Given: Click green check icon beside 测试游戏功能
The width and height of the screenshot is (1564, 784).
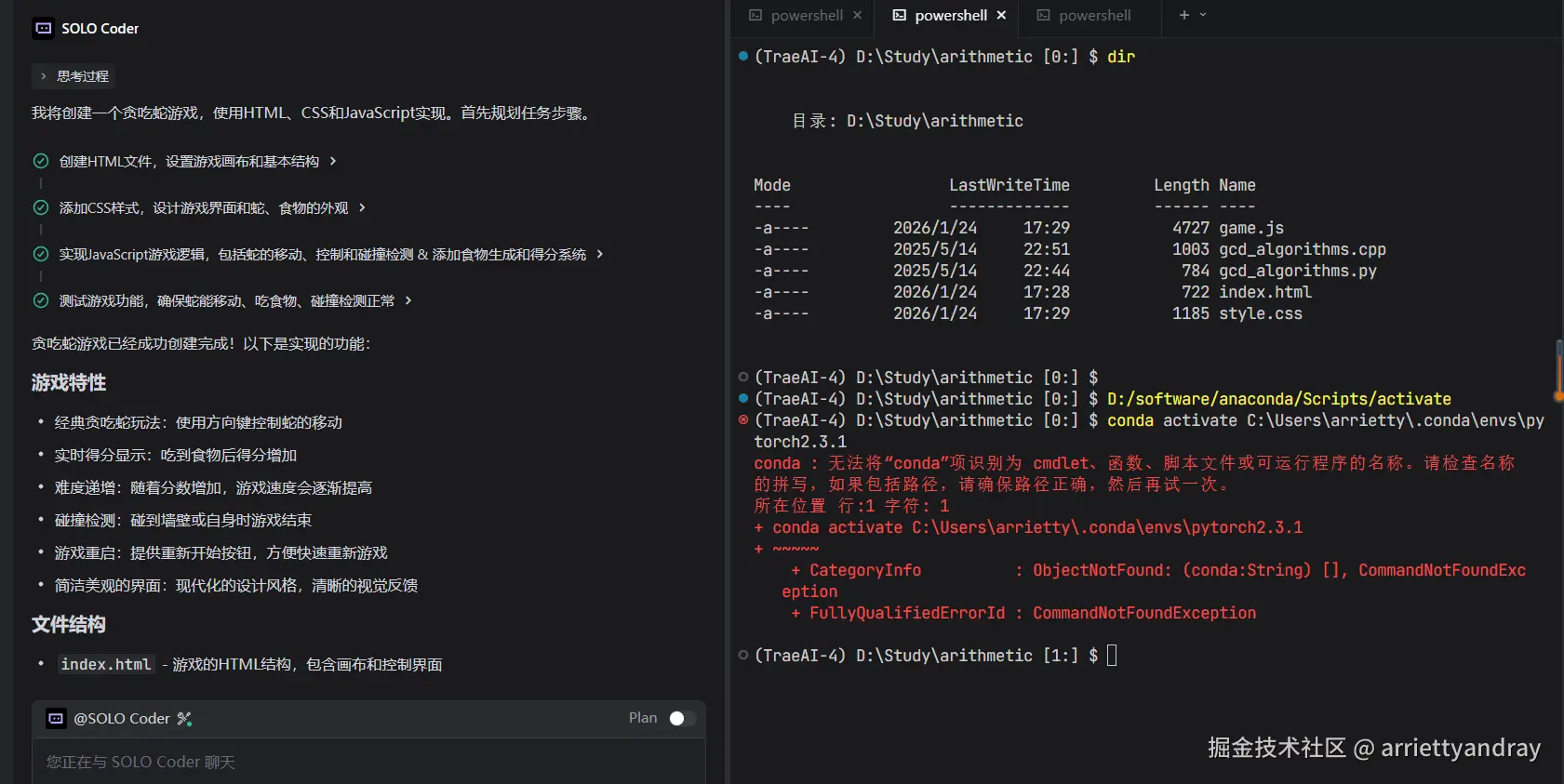Looking at the screenshot, I should [41, 300].
